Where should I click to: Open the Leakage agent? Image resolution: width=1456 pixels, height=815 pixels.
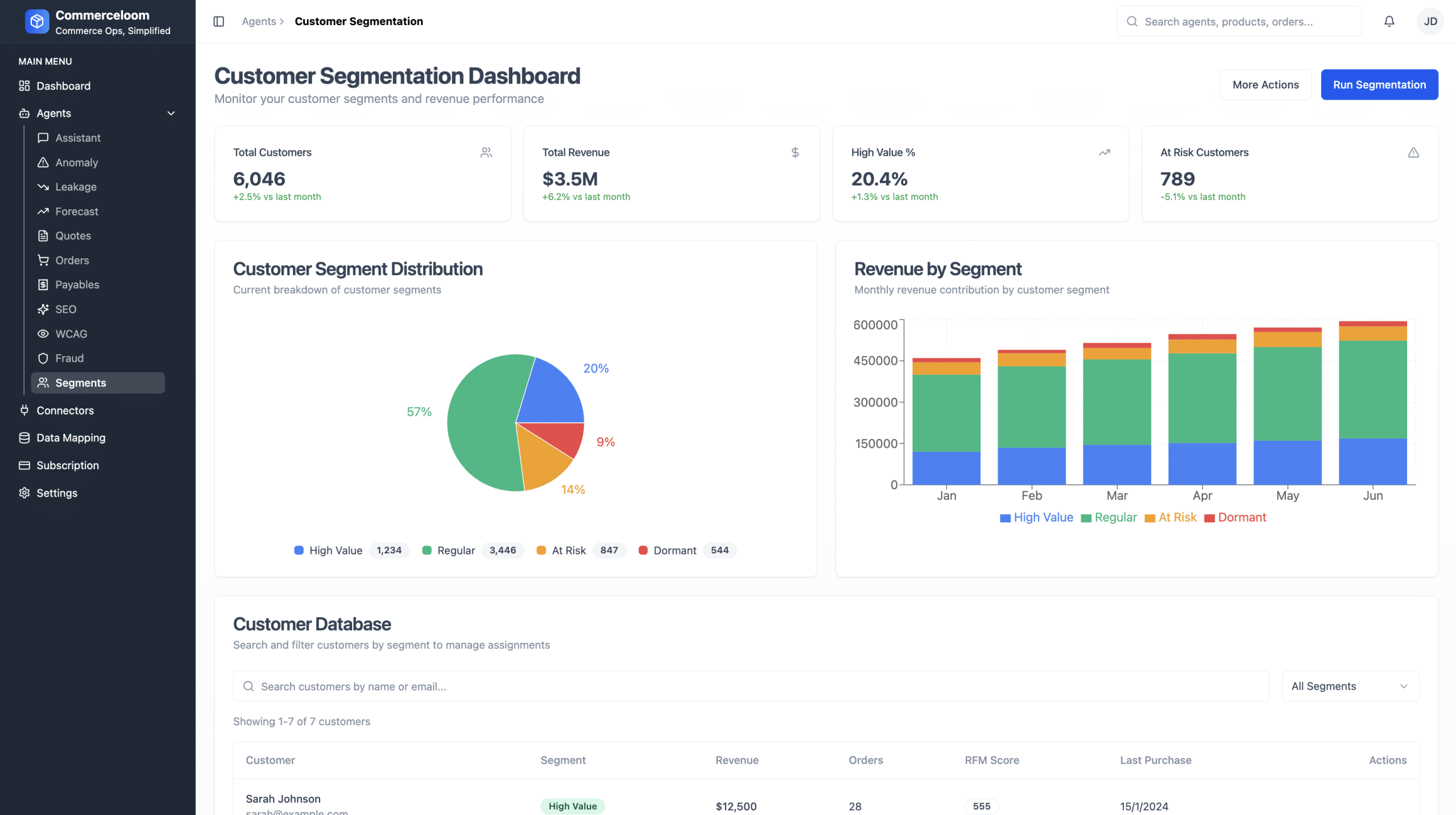click(76, 187)
